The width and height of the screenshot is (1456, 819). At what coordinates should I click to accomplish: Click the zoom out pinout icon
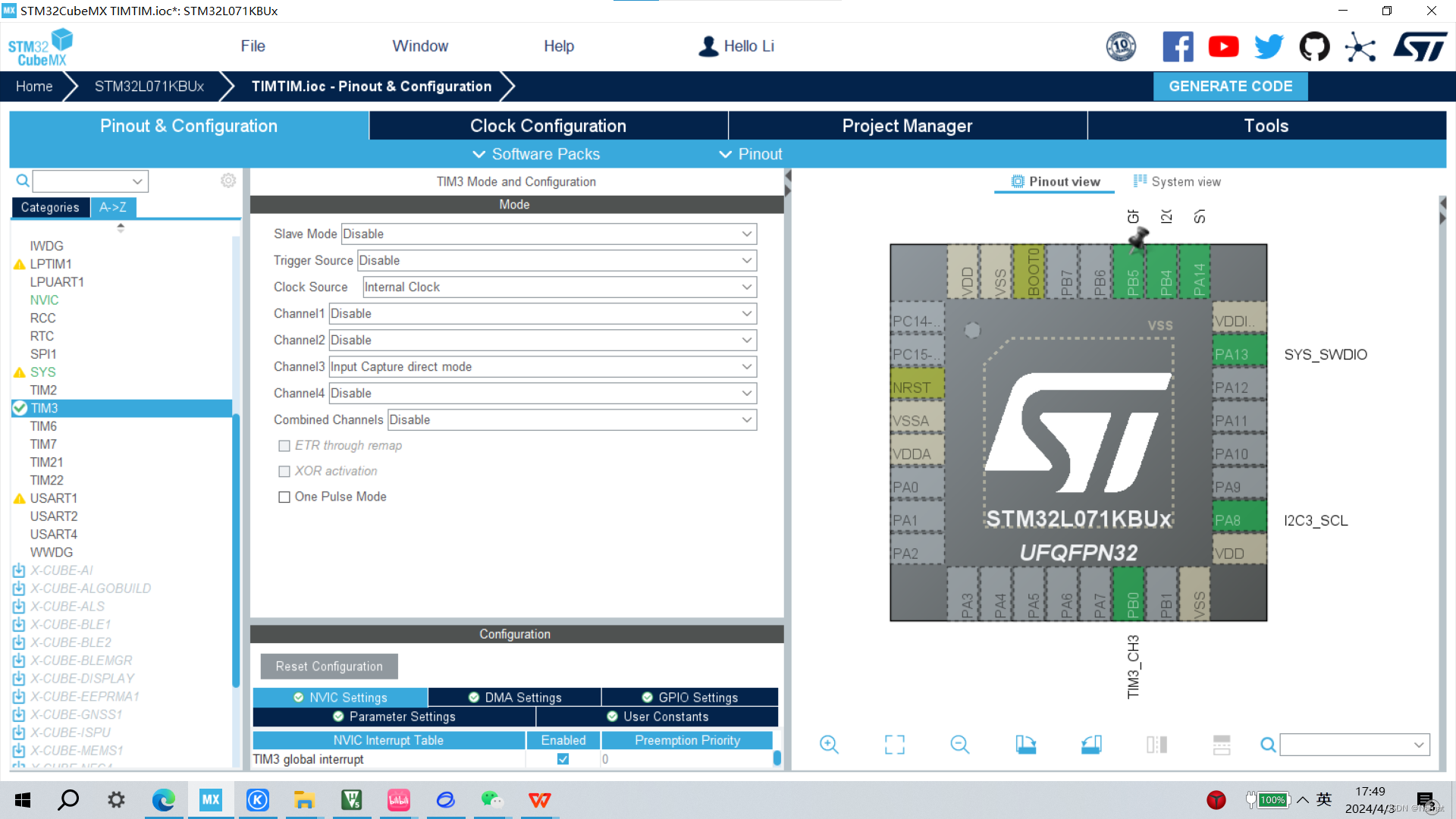959,745
